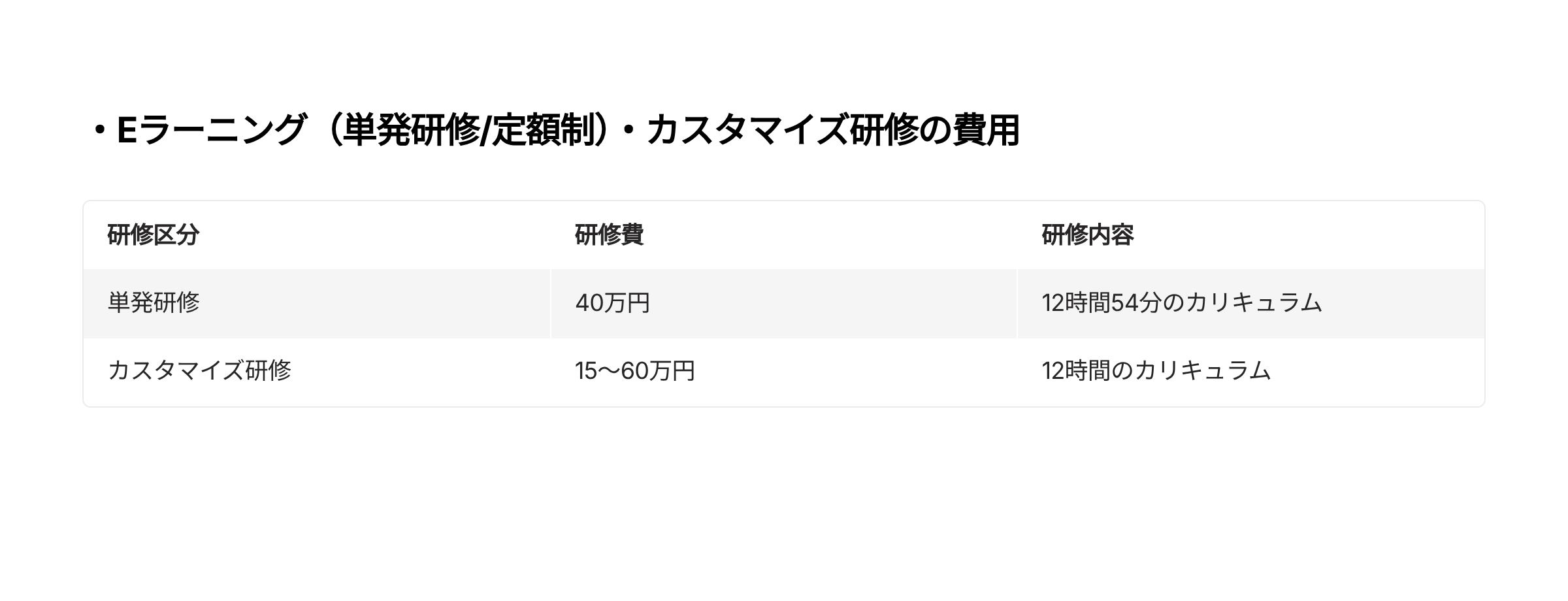Click the Eラーニング費用 page heading
The width and height of the screenshot is (1568, 601).
click(x=555, y=131)
